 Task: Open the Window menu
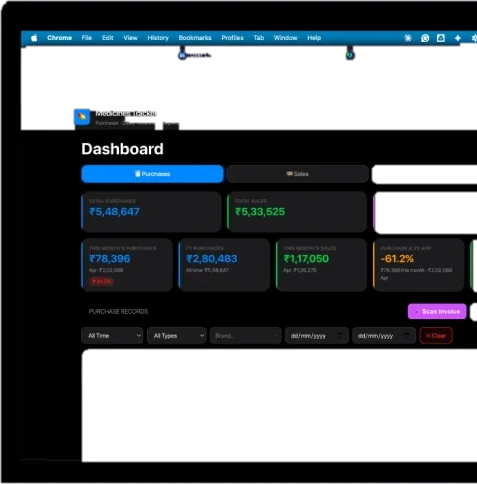click(x=285, y=38)
